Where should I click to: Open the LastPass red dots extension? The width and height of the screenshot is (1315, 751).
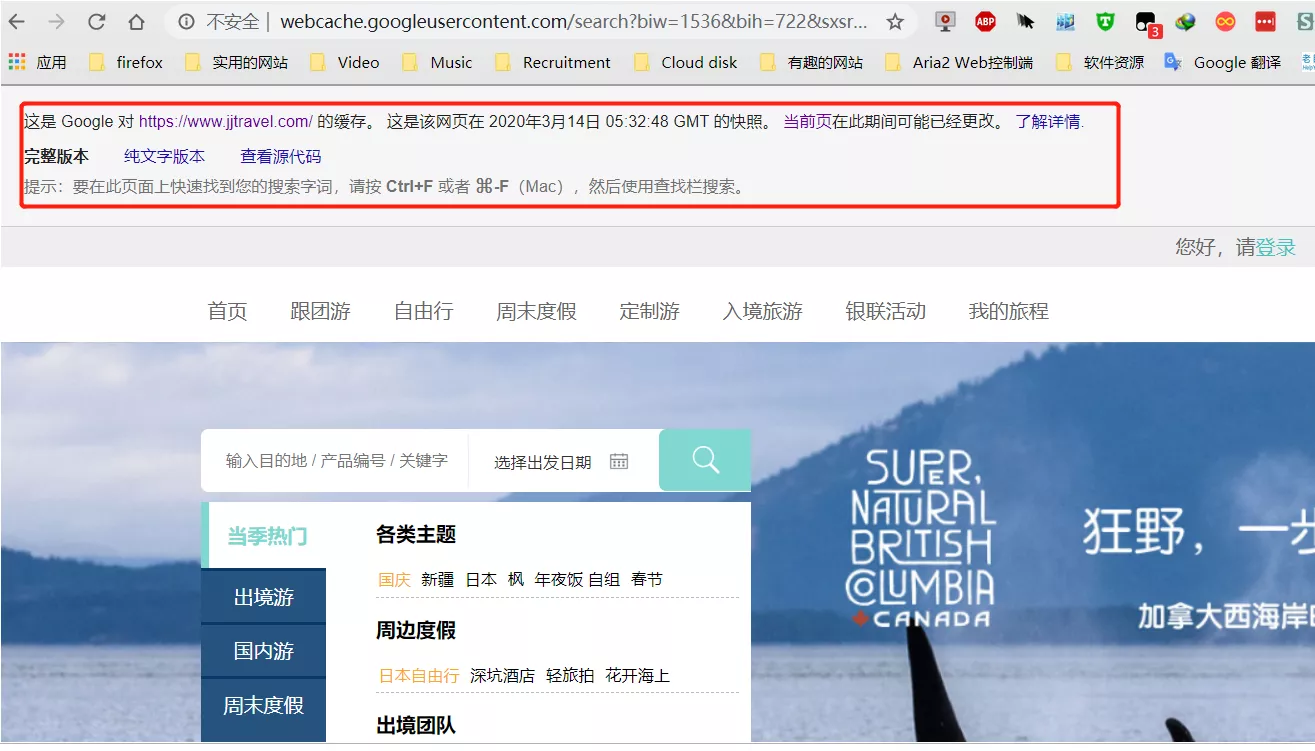pos(1265,22)
